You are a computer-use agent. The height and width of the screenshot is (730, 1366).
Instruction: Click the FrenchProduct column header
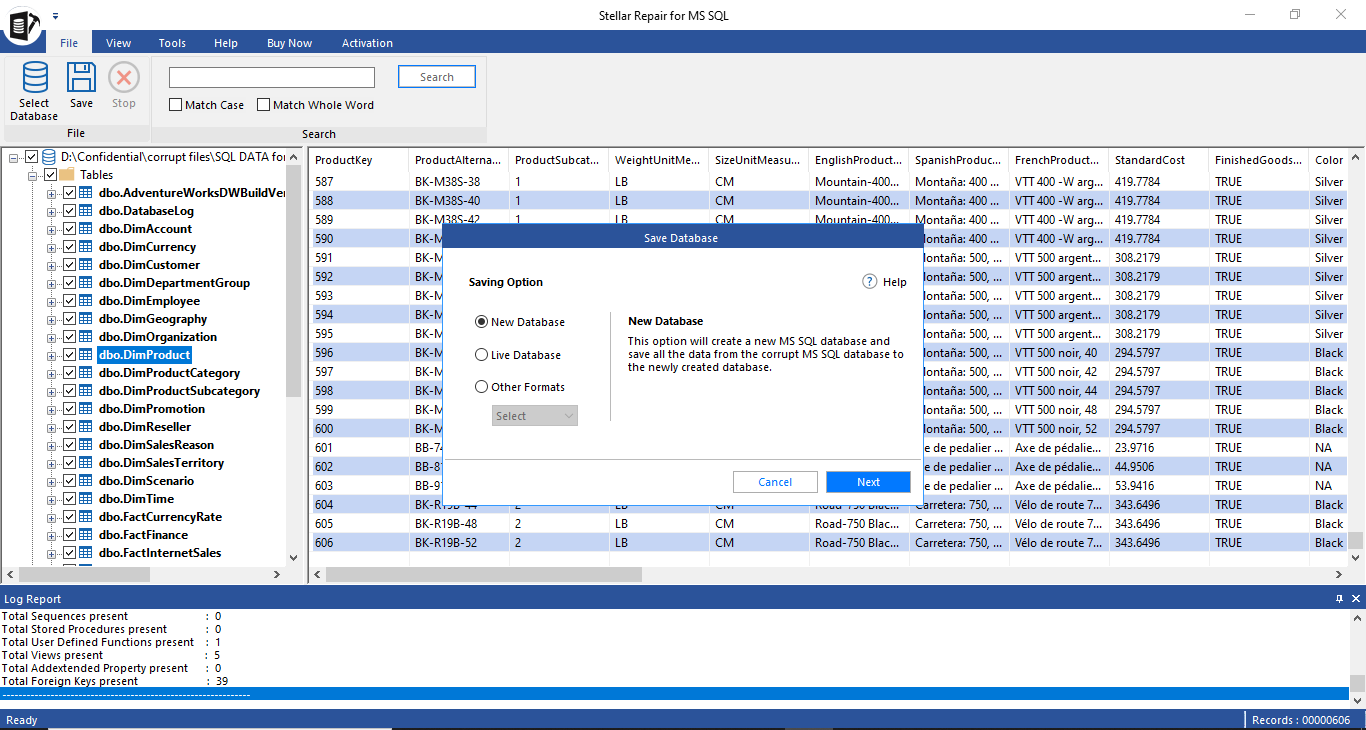click(1058, 160)
